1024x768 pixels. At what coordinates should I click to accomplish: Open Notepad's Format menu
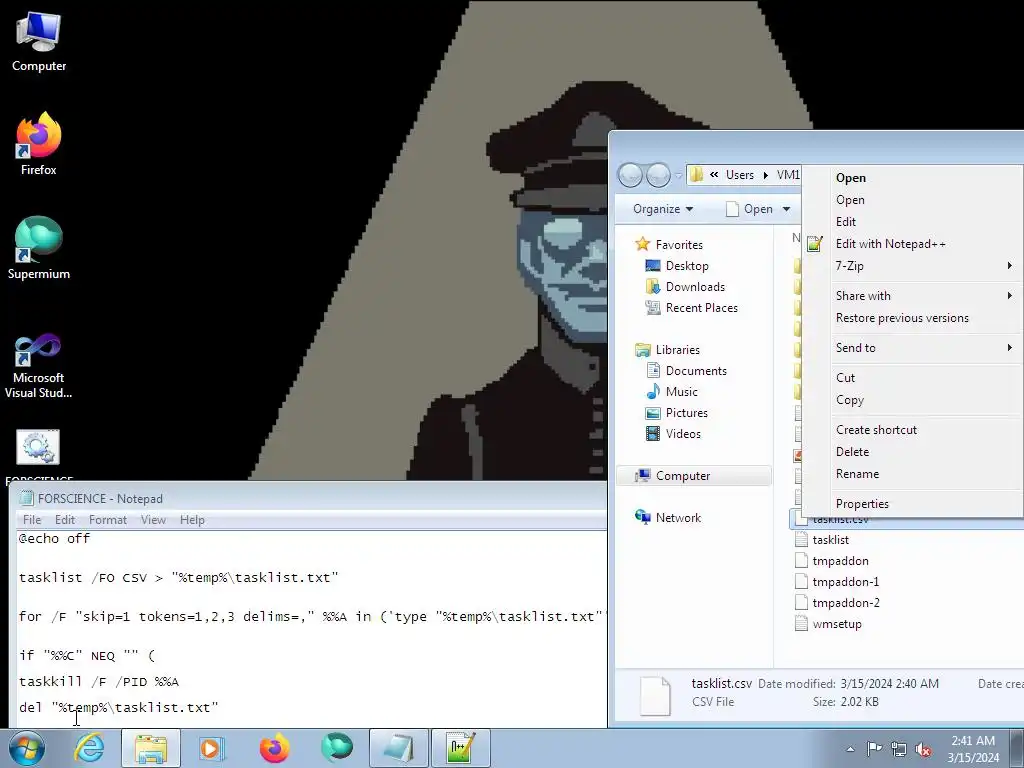click(108, 520)
